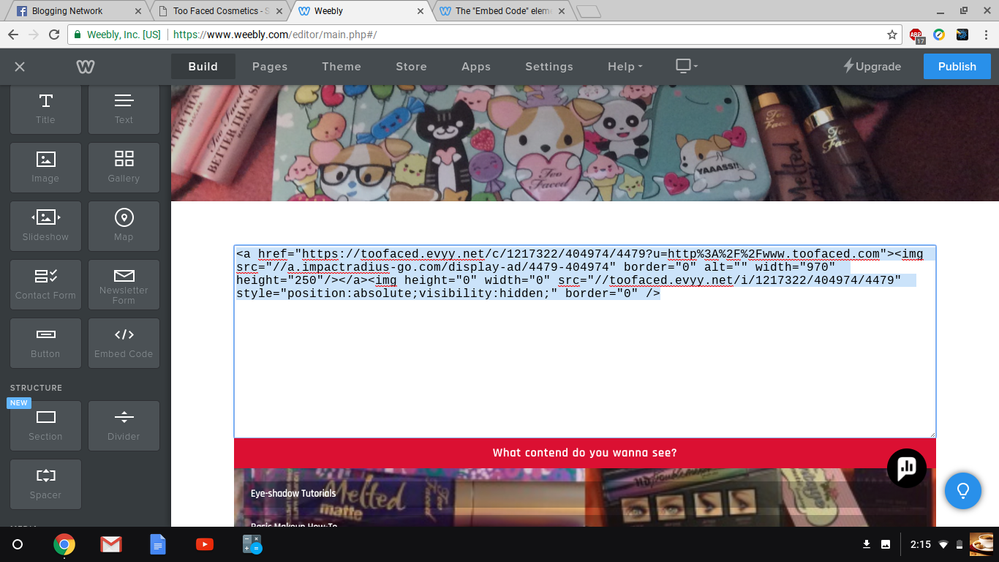Click inside the embed code text area

pyautogui.click(x=585, y=342)
